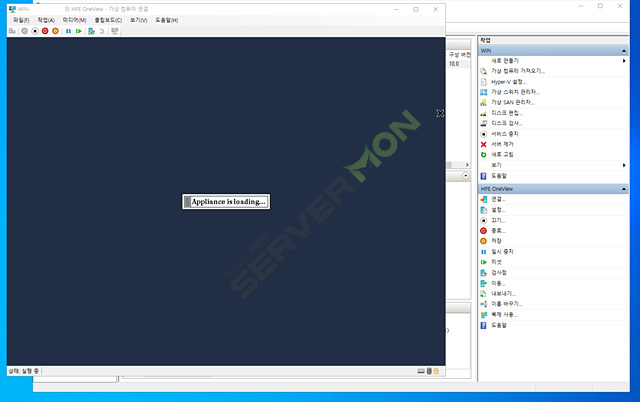Click the orange Save toolbar icon
This screenshot has height=402, width=640.
pos(55,31)
